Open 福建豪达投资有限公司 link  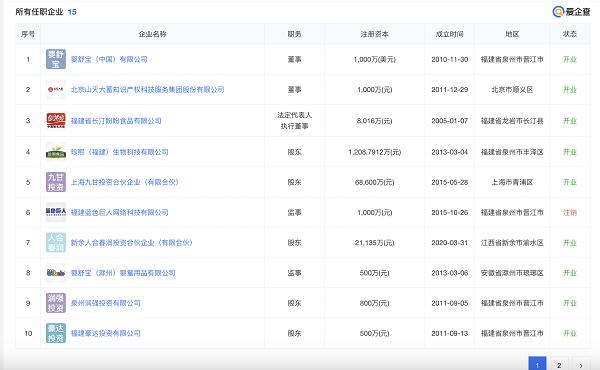point(106,333)
